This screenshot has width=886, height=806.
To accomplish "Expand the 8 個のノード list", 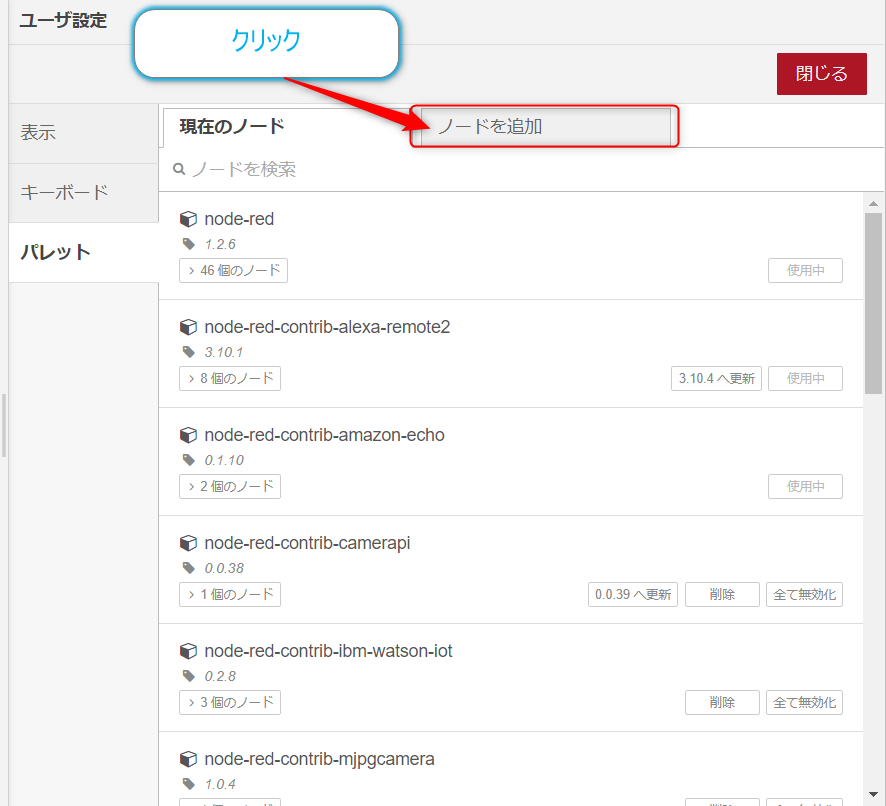I will [x=230, y=378].
